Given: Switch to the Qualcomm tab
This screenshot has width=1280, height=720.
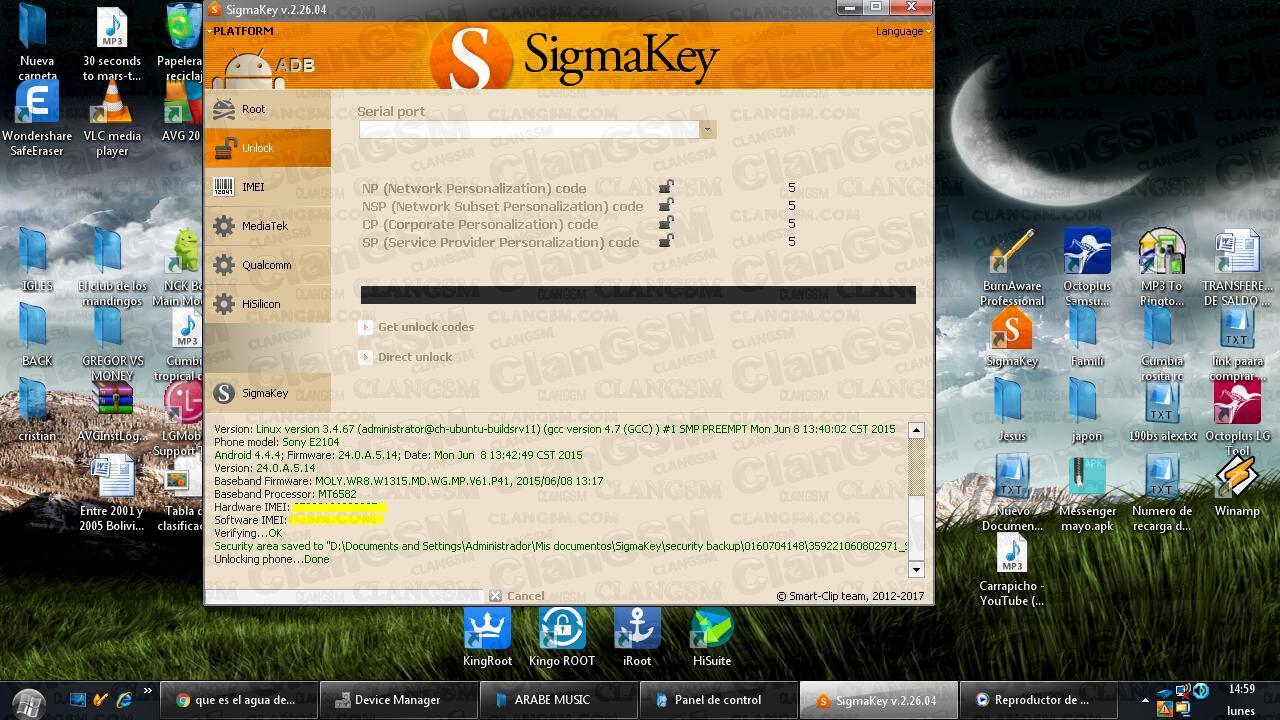Looking at the screenshot, I should 267,265.
